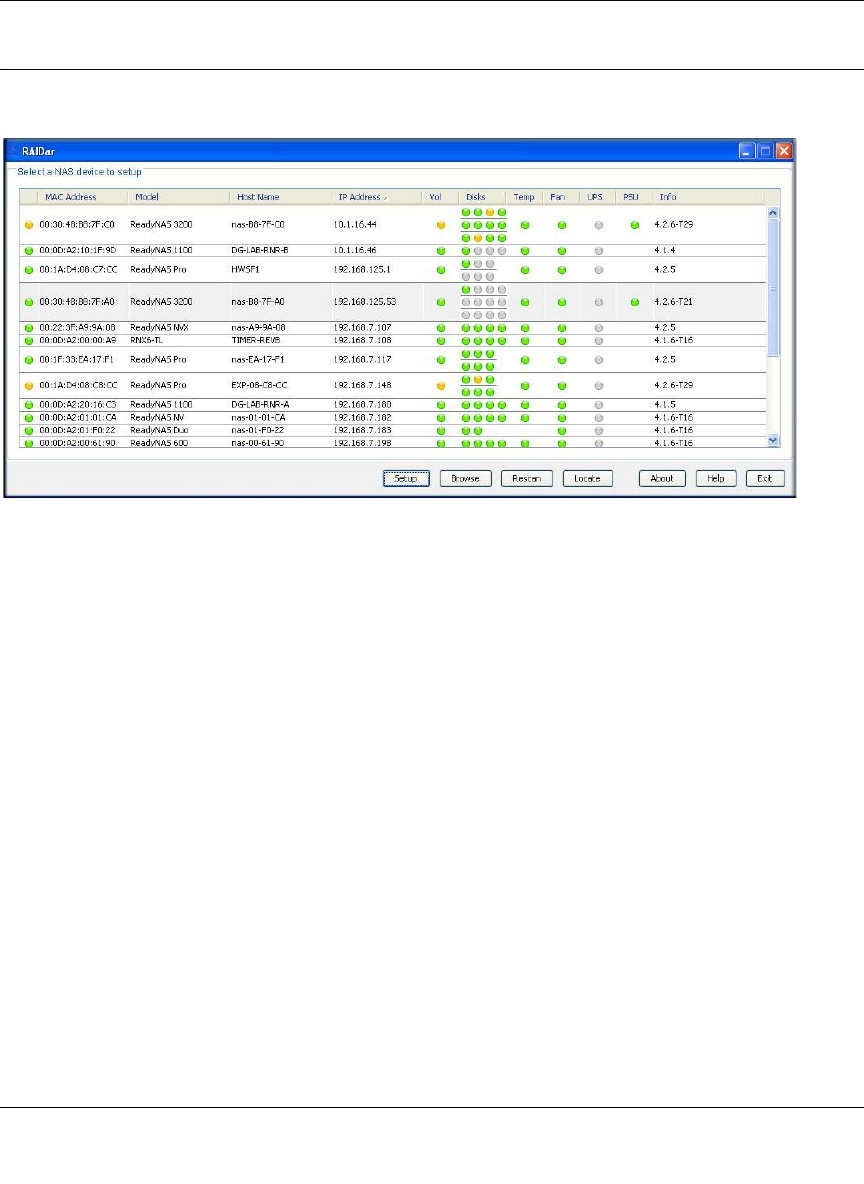Click orange status LED for 00:30:48:B8:7F:C0
Screen dimensions: 864x1184
(29, 225)
